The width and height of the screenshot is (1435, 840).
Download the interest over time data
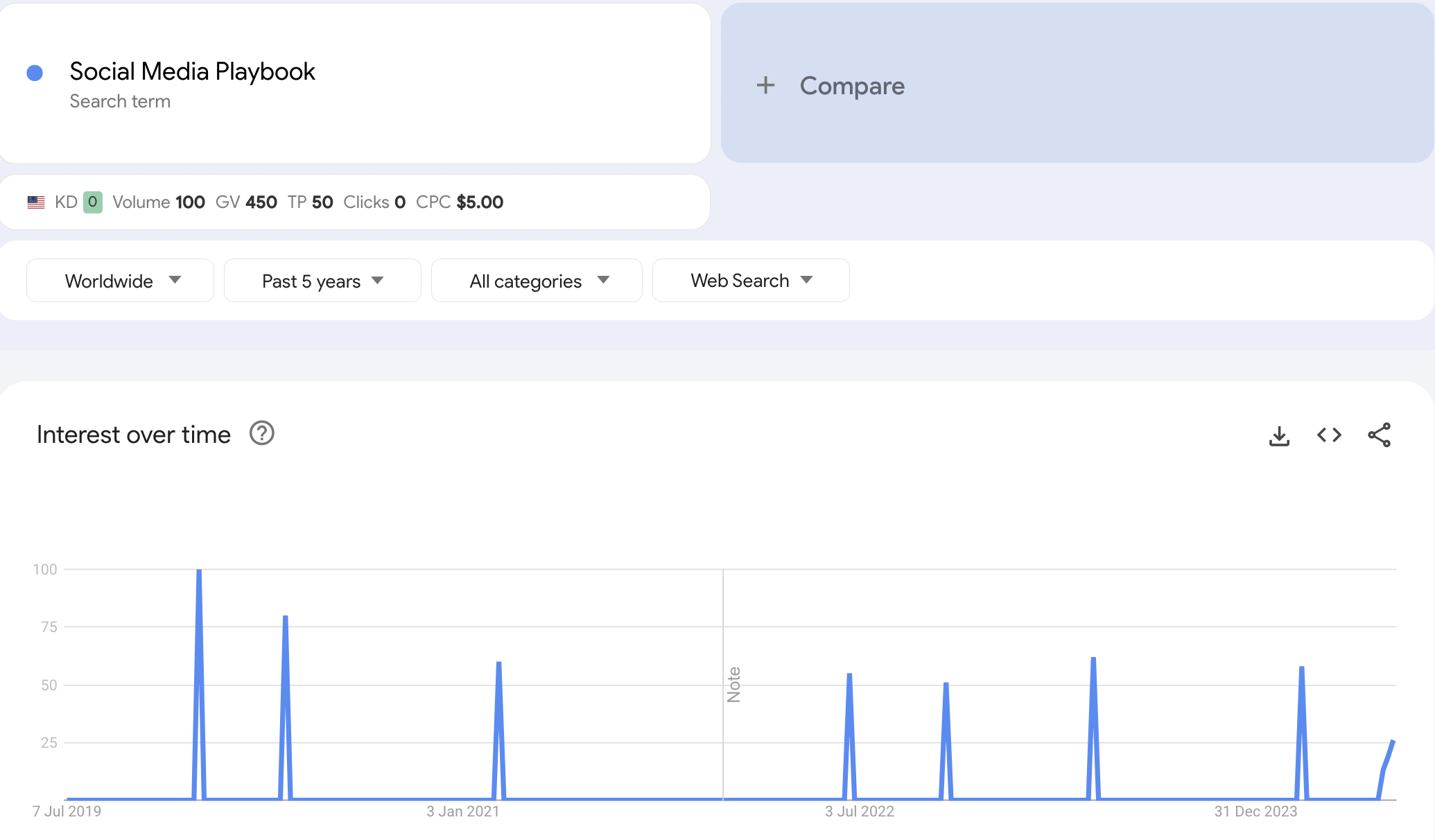pos(1279,435)
